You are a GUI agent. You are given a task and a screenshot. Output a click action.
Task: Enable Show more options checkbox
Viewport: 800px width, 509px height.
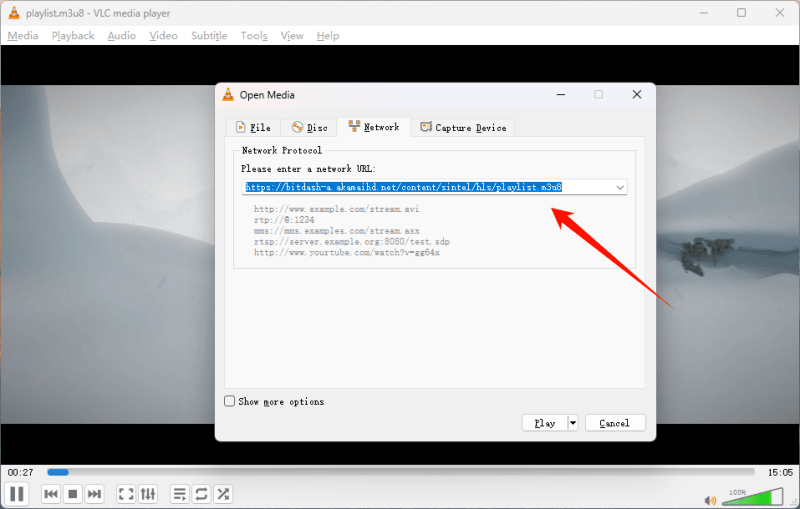click(230, 401)
